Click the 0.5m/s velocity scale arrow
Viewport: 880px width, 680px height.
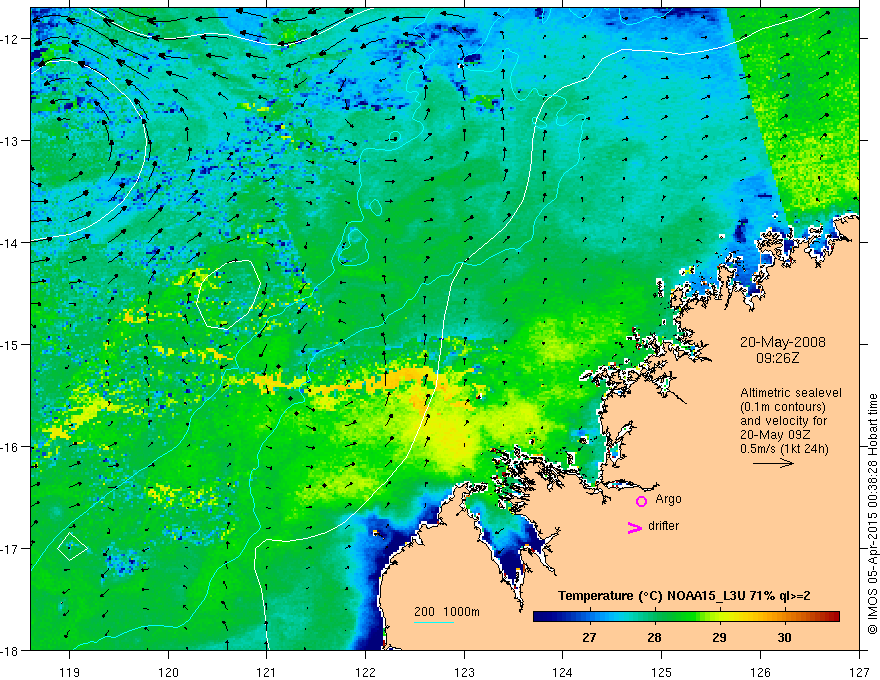[x=773, y=463]
